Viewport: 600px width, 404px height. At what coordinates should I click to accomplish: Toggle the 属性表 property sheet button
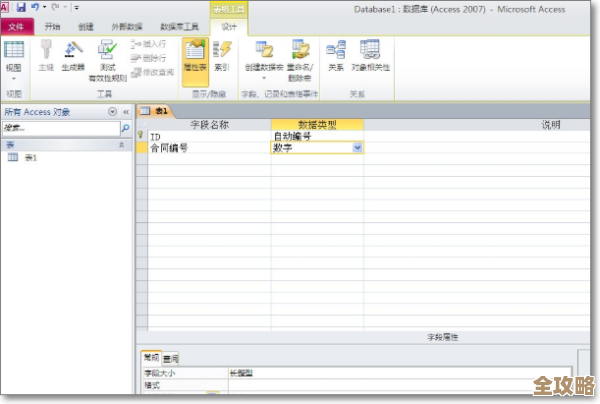point(195,61)
